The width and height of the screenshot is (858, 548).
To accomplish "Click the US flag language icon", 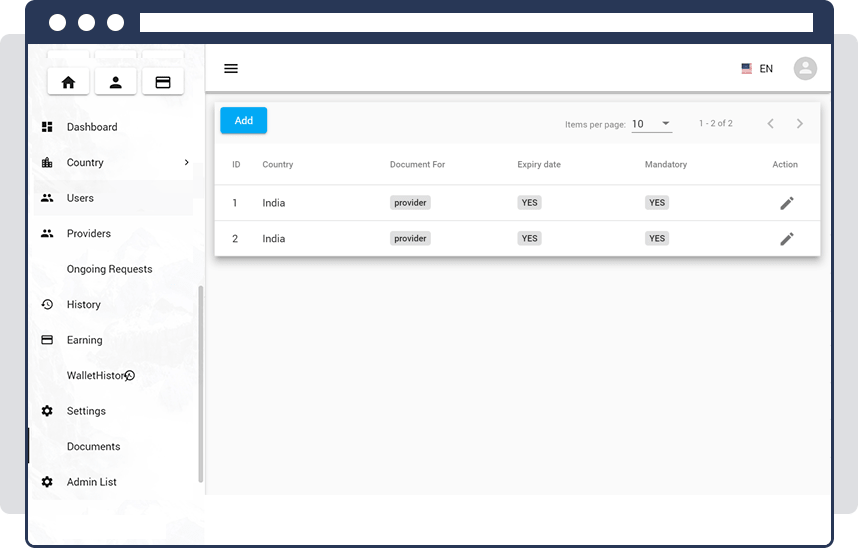I will pos(746,68).
